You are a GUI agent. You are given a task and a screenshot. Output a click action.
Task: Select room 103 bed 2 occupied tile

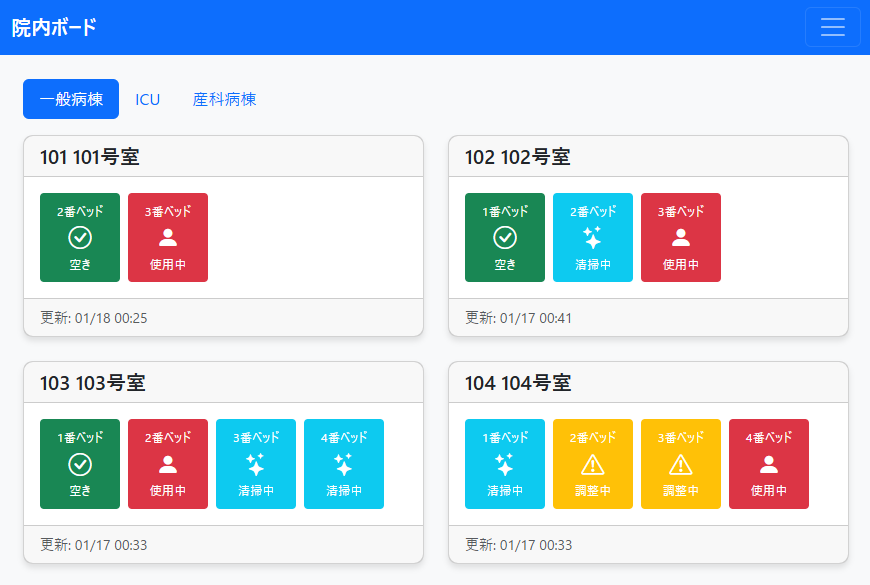[168, 464]
